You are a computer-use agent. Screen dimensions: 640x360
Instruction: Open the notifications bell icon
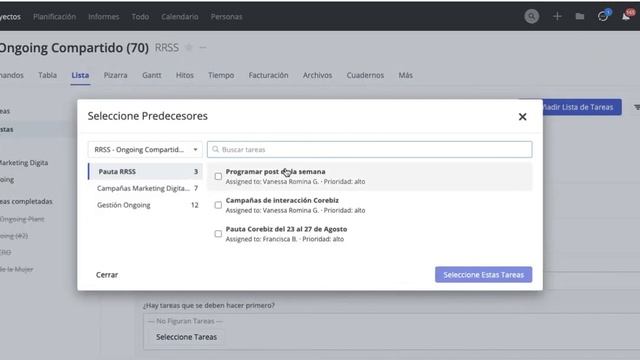626,17
